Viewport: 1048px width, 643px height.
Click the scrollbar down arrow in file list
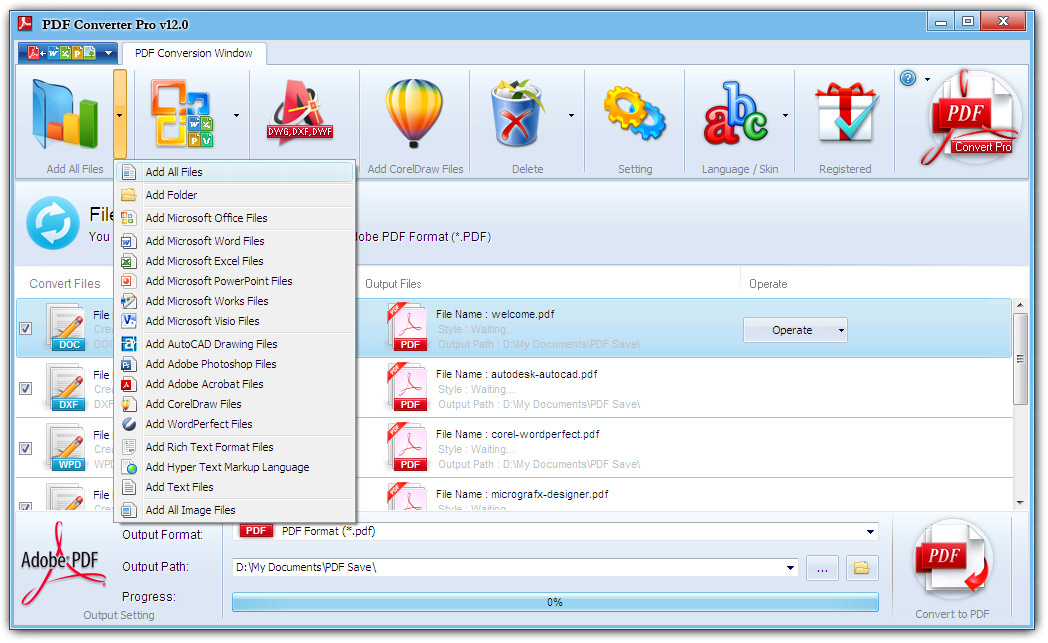click(x=1020, y=503)
